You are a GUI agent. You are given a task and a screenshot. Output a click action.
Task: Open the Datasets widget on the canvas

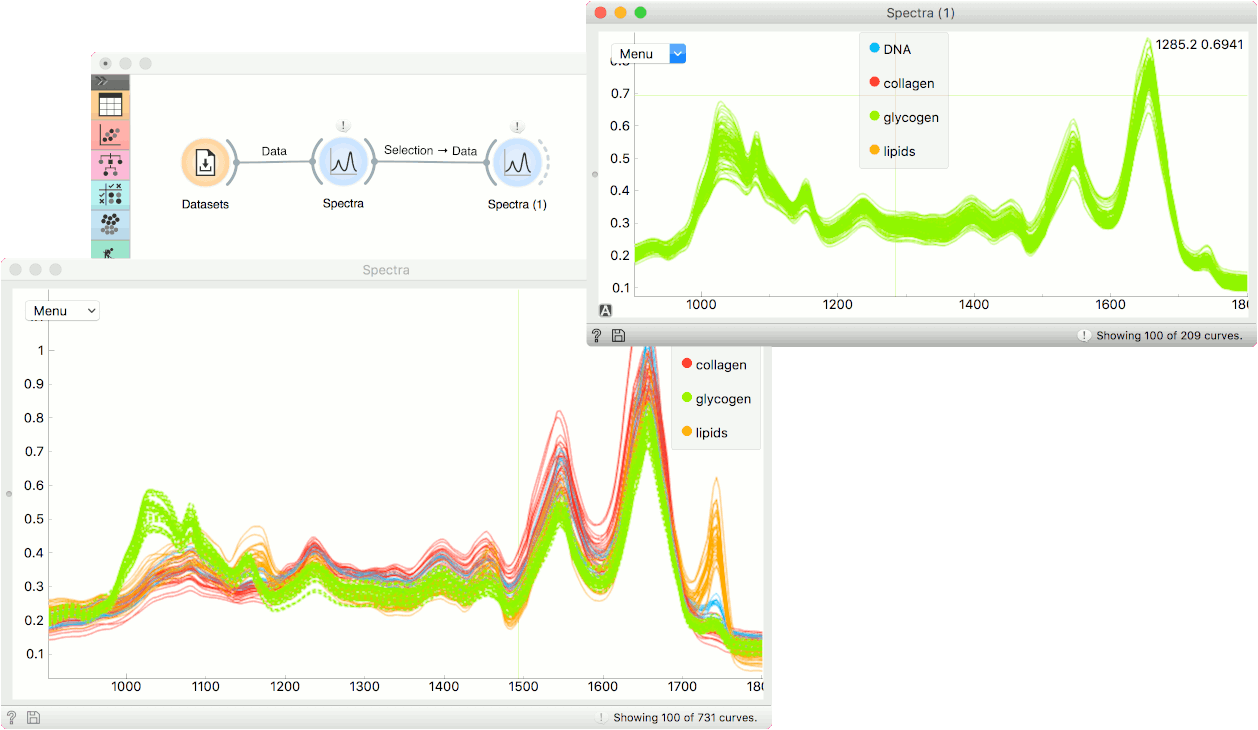[x=206, y=163]
